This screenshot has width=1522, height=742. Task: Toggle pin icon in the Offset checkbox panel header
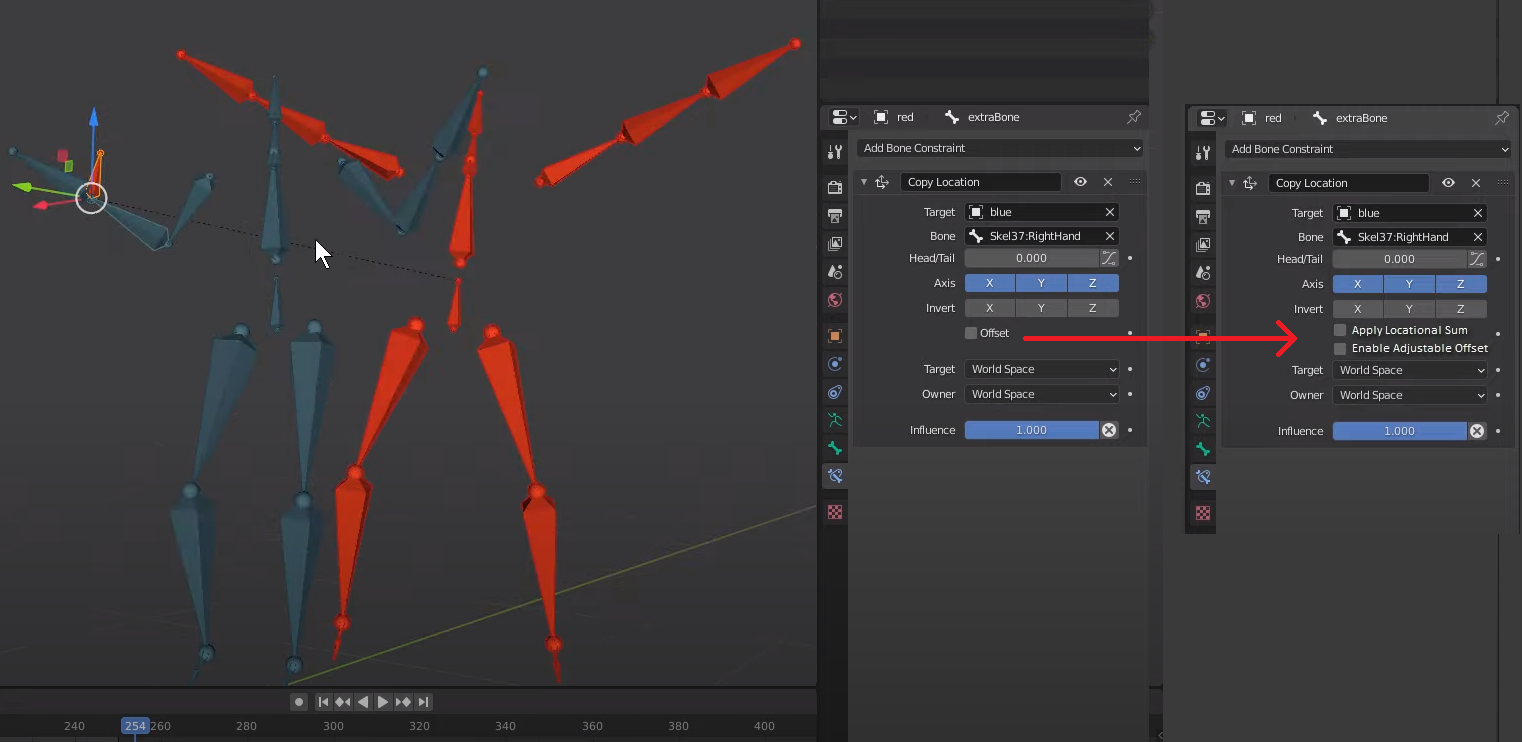point(1134,117)
